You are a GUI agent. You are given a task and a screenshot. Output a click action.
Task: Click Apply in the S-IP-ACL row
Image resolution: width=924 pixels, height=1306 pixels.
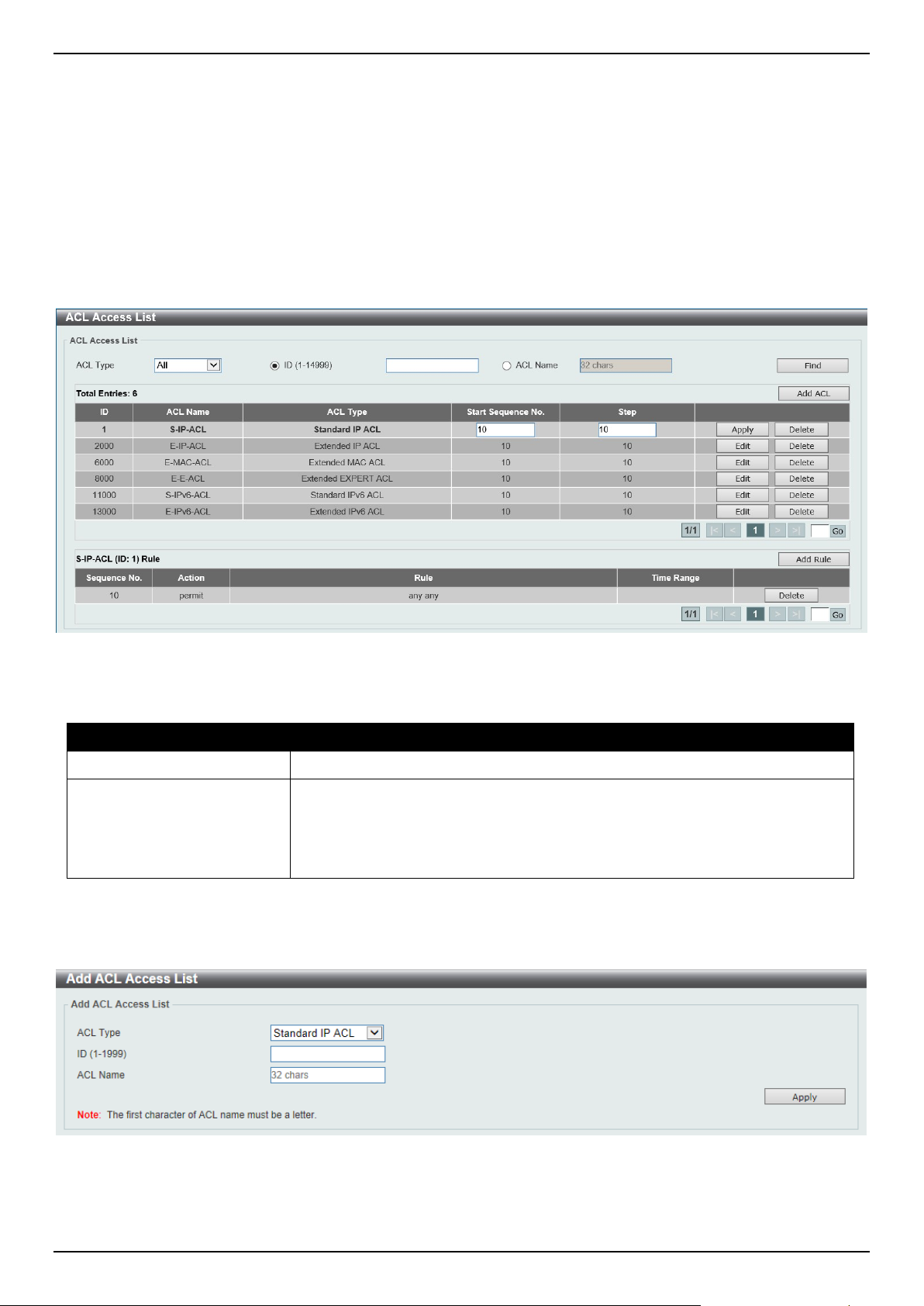tap(743, 430)
